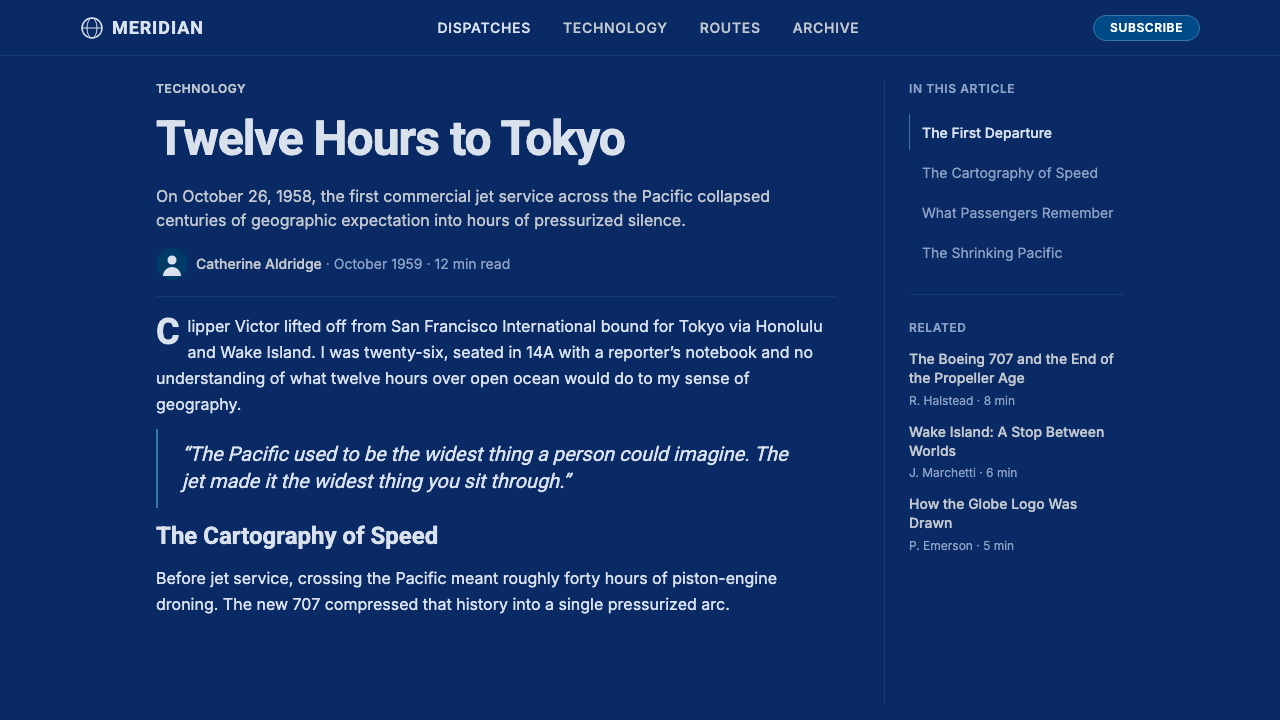Click the headline Twelve Hours to Tokyo

point(391,138)
